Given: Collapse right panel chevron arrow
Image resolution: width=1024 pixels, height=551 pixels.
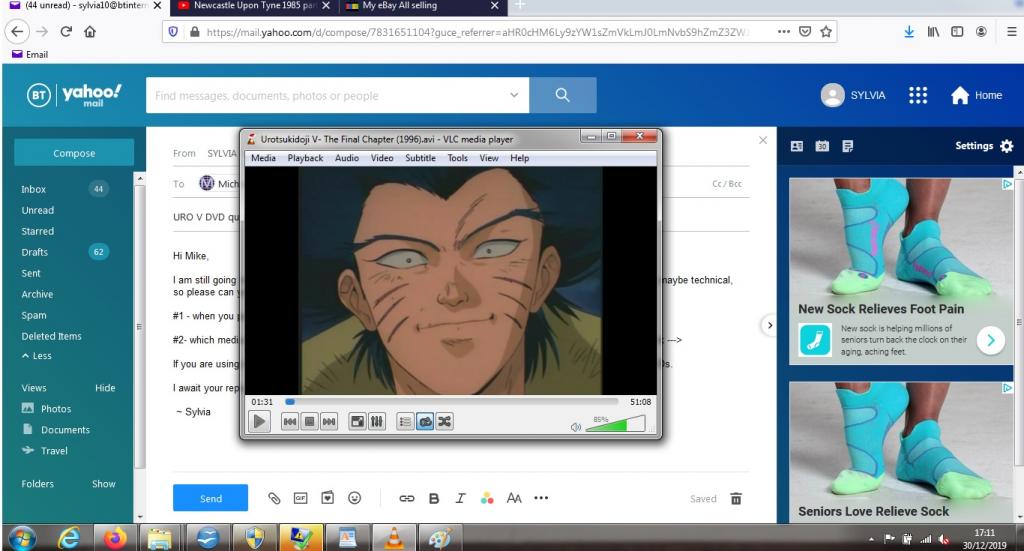Looking at the screenshot, I should (769, 325).
